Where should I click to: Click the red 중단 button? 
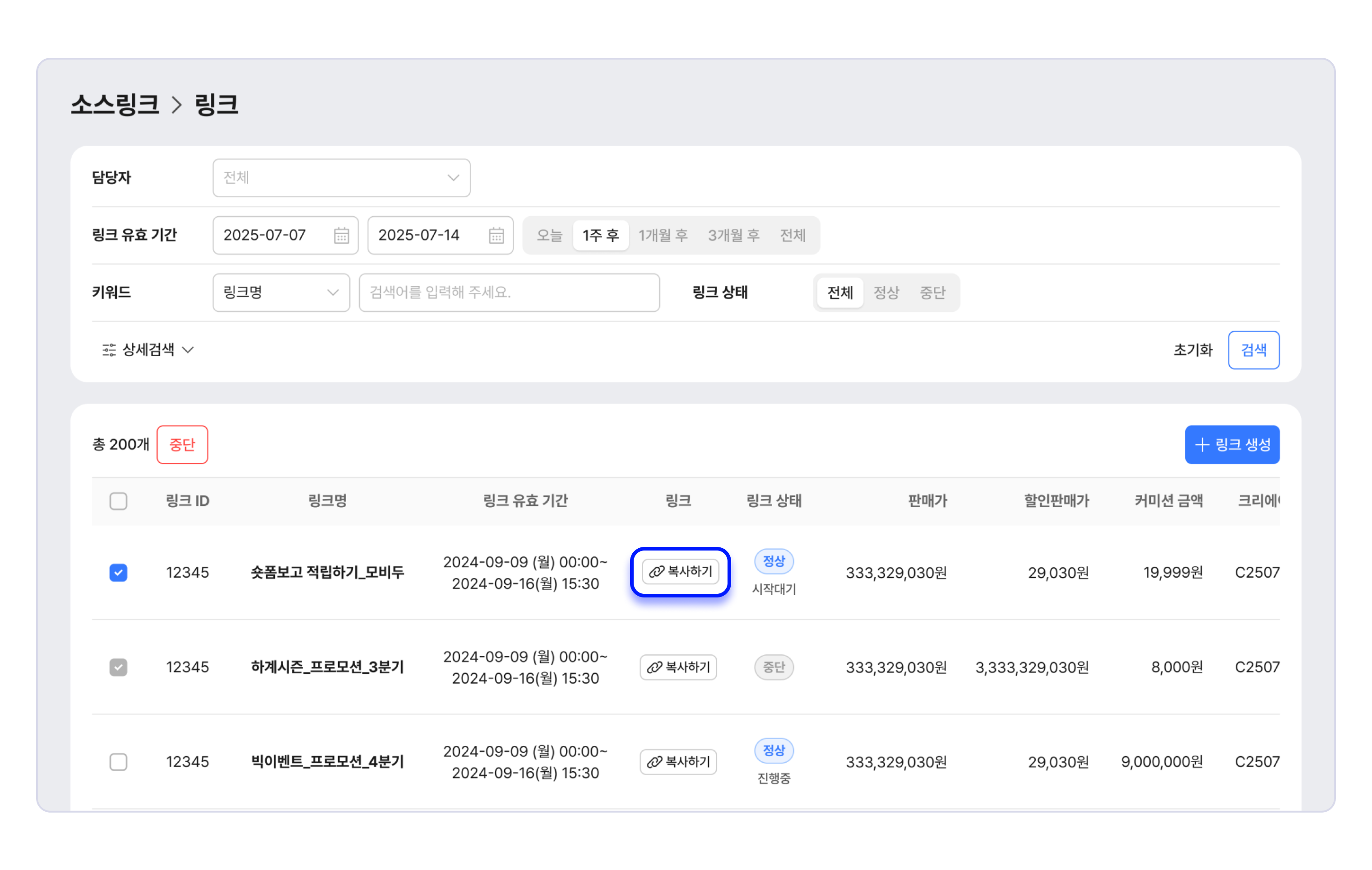(x=182, y=444)
